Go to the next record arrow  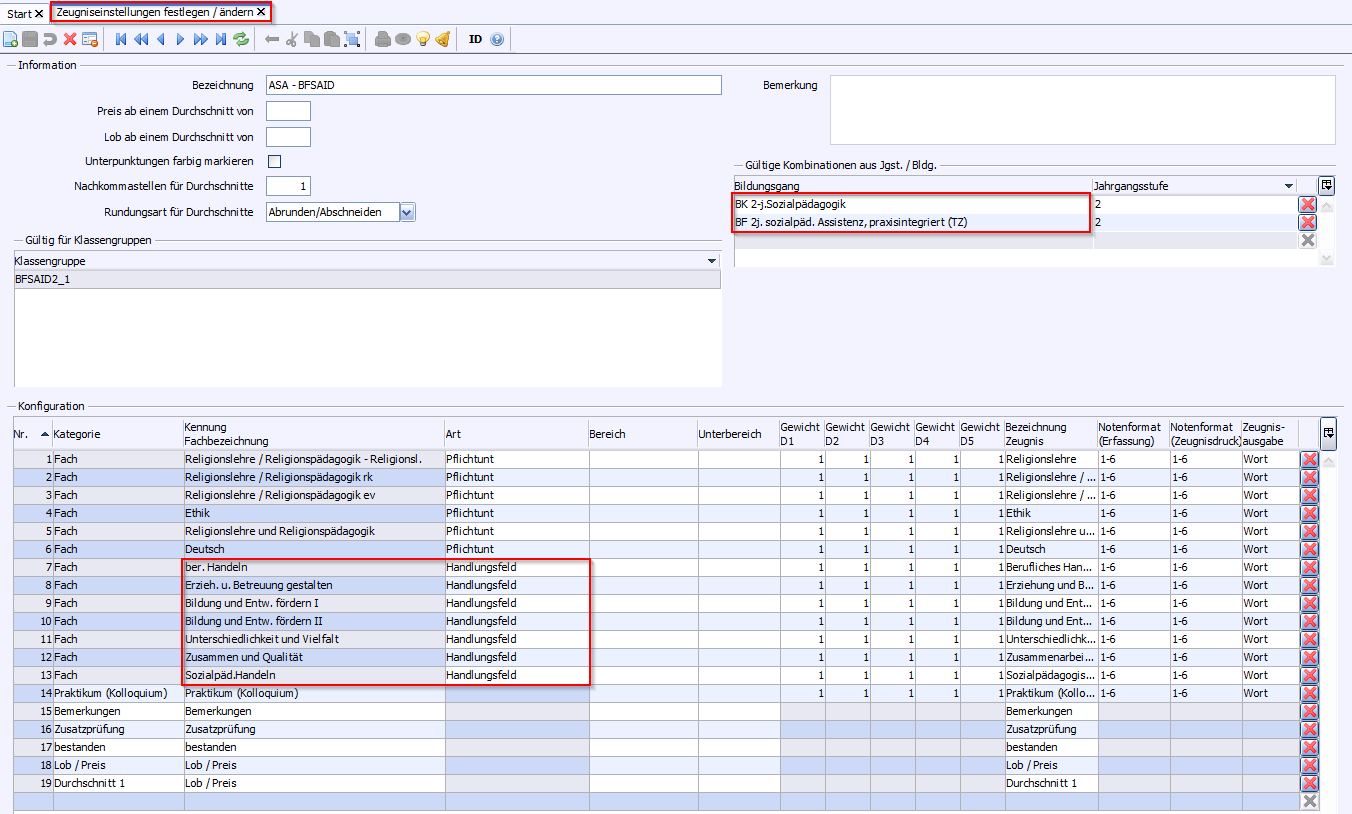coord(180,39)
